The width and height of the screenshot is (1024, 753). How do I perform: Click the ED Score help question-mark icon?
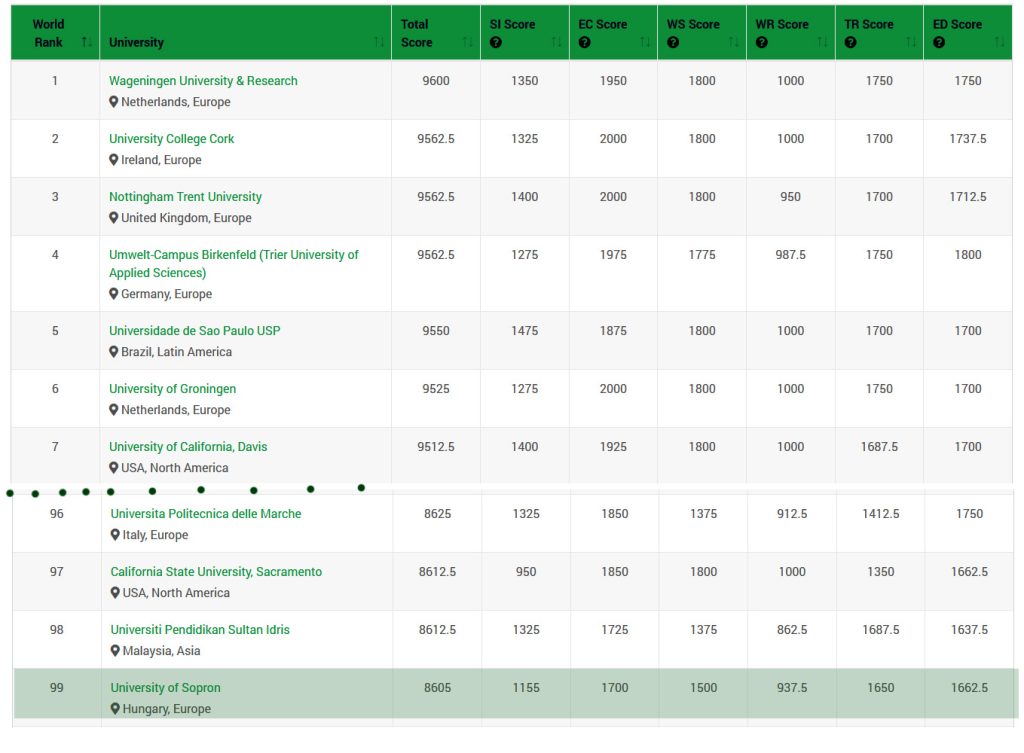coord(939,43)
